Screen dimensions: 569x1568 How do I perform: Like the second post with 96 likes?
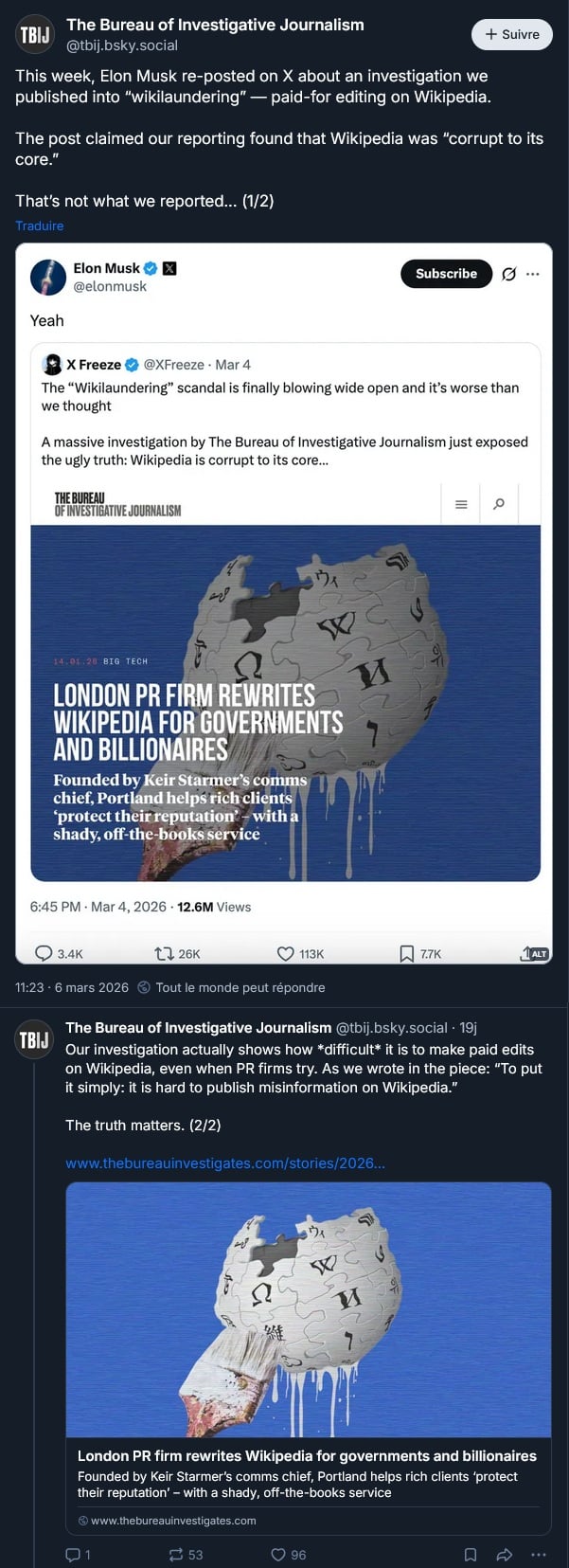278,1554
